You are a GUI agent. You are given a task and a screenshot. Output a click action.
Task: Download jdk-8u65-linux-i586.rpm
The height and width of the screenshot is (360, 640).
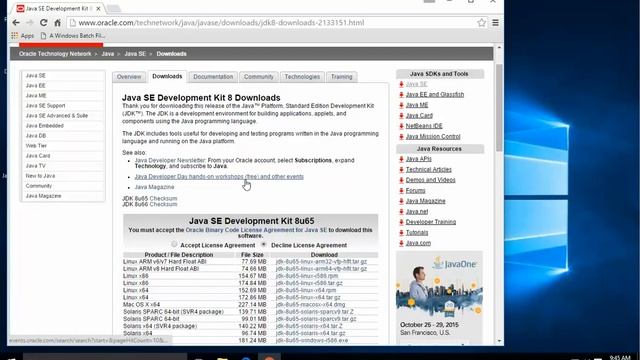point(307,276)
